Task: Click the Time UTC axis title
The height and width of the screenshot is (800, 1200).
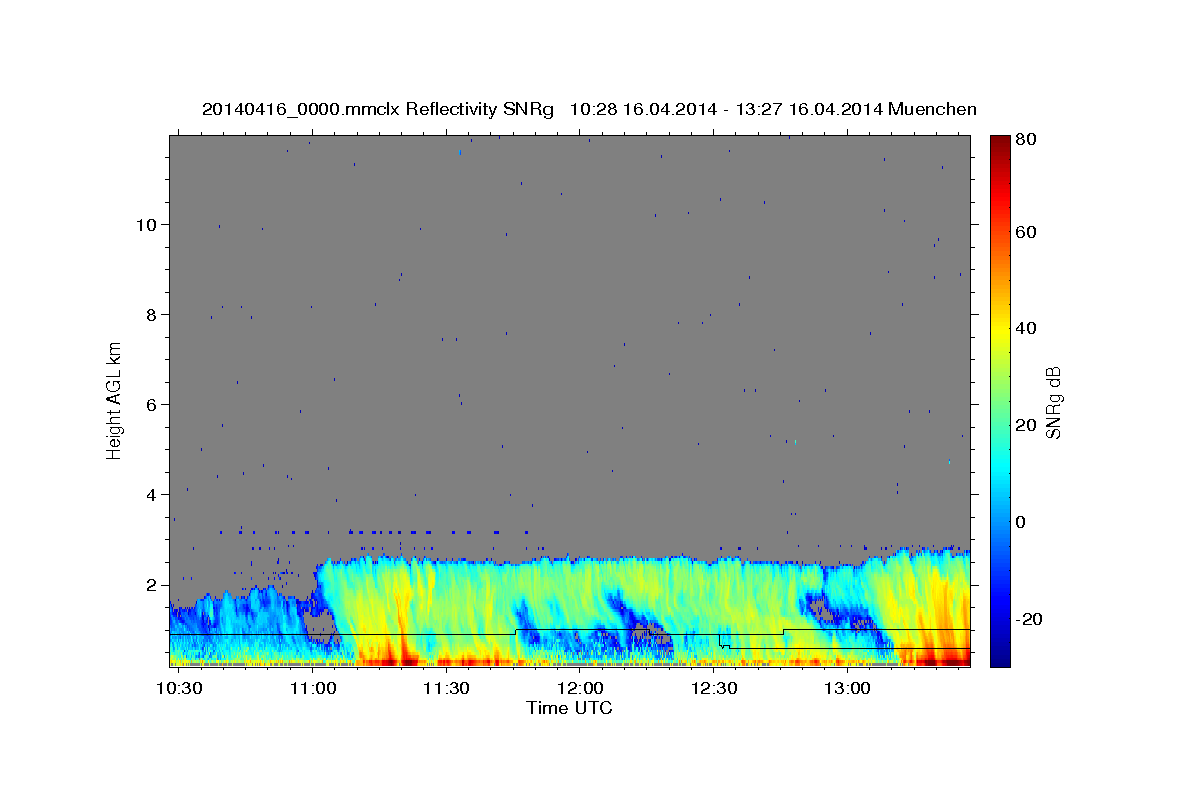Action: click(569, 708)
